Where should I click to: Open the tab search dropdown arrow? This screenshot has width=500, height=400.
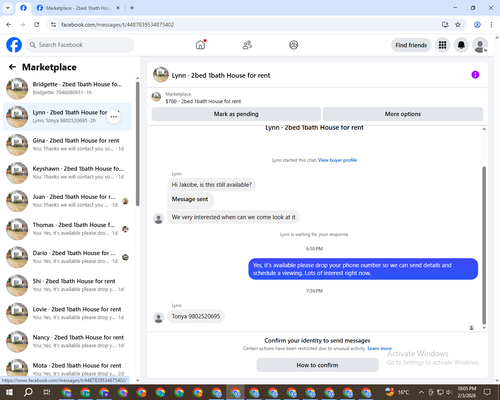pyautogui.click(x=8, y=8)
